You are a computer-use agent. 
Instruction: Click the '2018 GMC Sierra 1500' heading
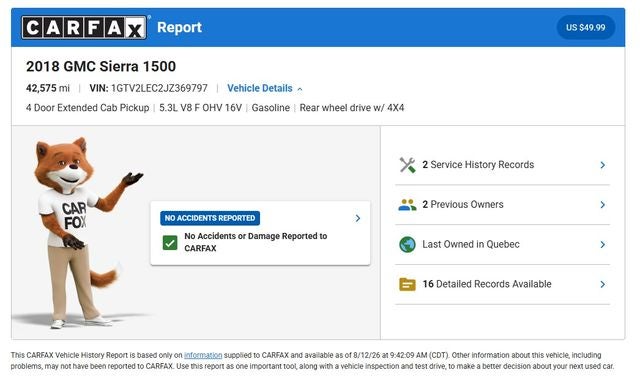coord(101,66)
